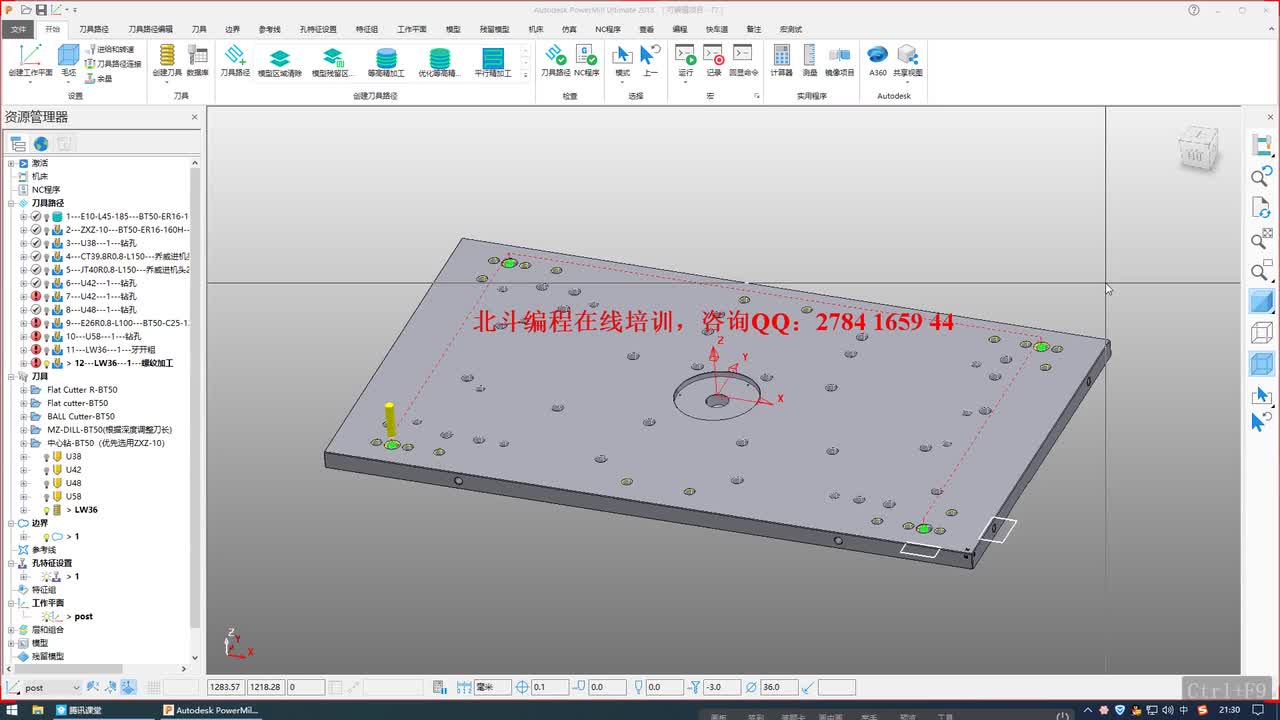Click the 刀具路径 create toolpath icon
The width and height of the screenshot is (1280, 720).
[x=235, y=60]
